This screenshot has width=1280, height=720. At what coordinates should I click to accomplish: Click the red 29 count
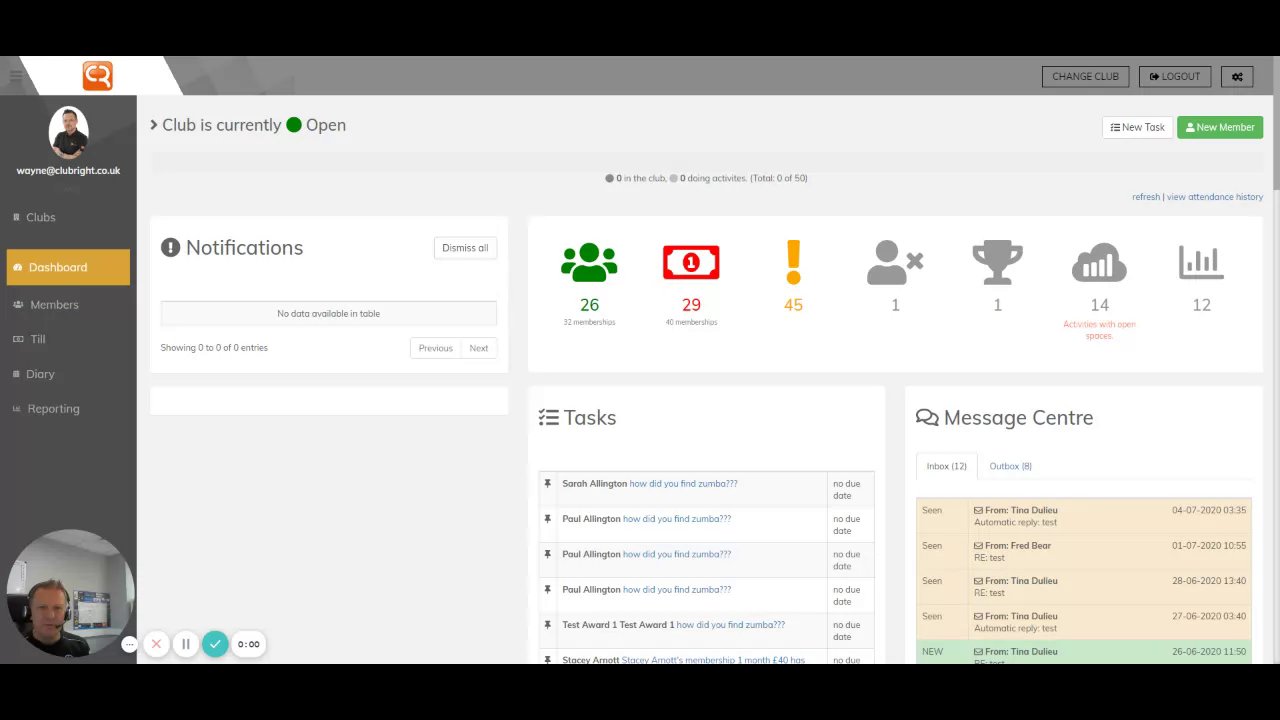pos(691,305)
